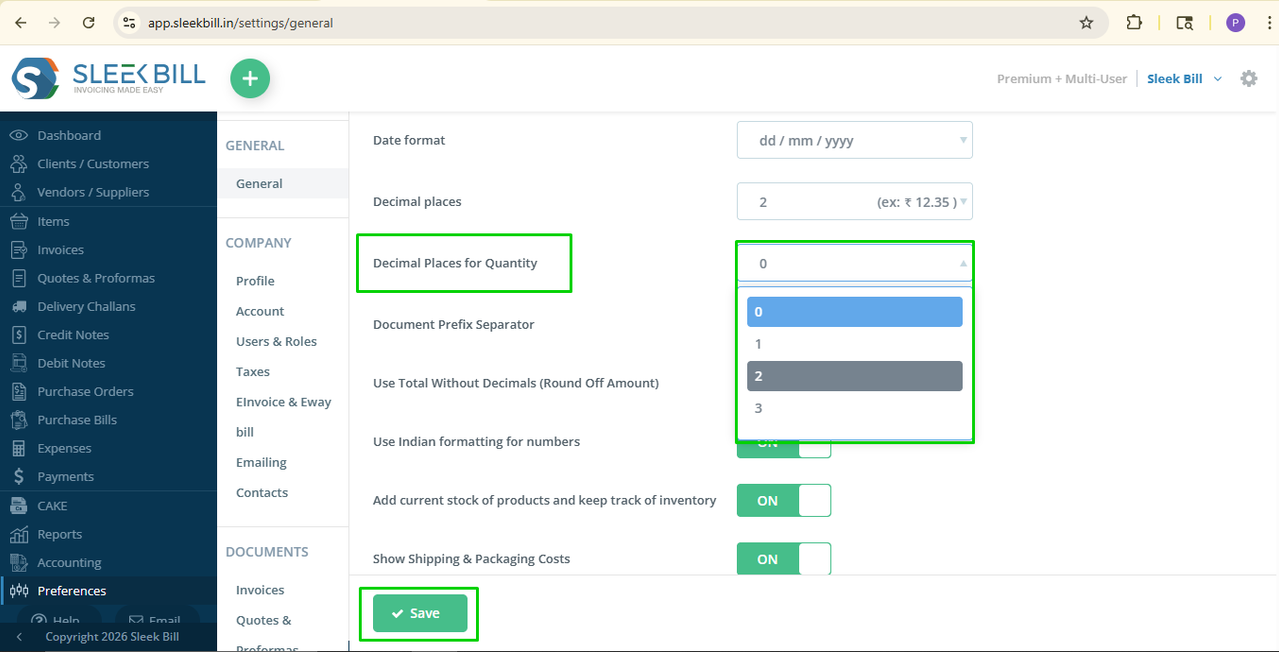Click the DOCUMENTS section heading
Image resolution: width=1279 pixels, height=652 pixels.
pos(267,552)
